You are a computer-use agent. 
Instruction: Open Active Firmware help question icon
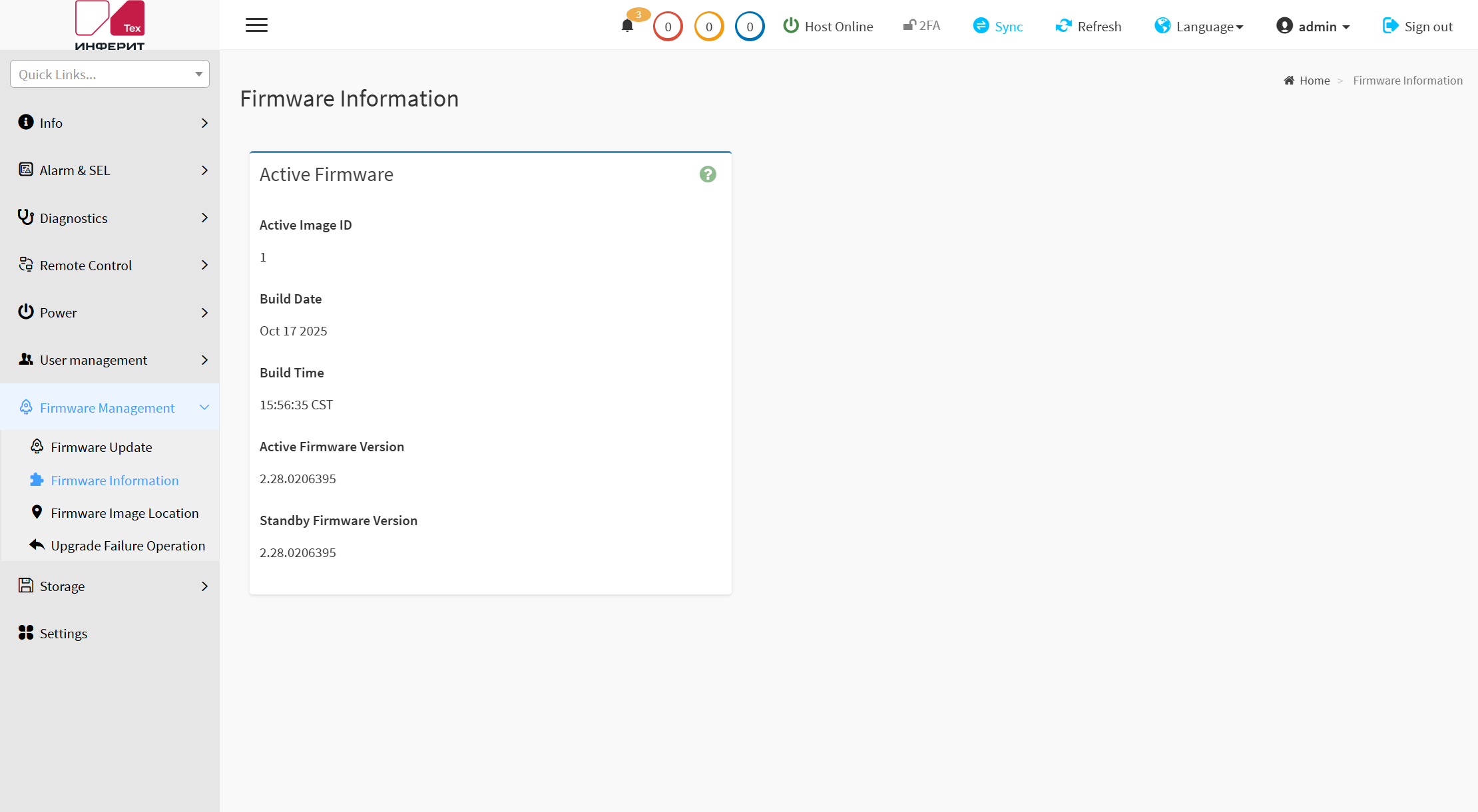(x=708, y=174)
